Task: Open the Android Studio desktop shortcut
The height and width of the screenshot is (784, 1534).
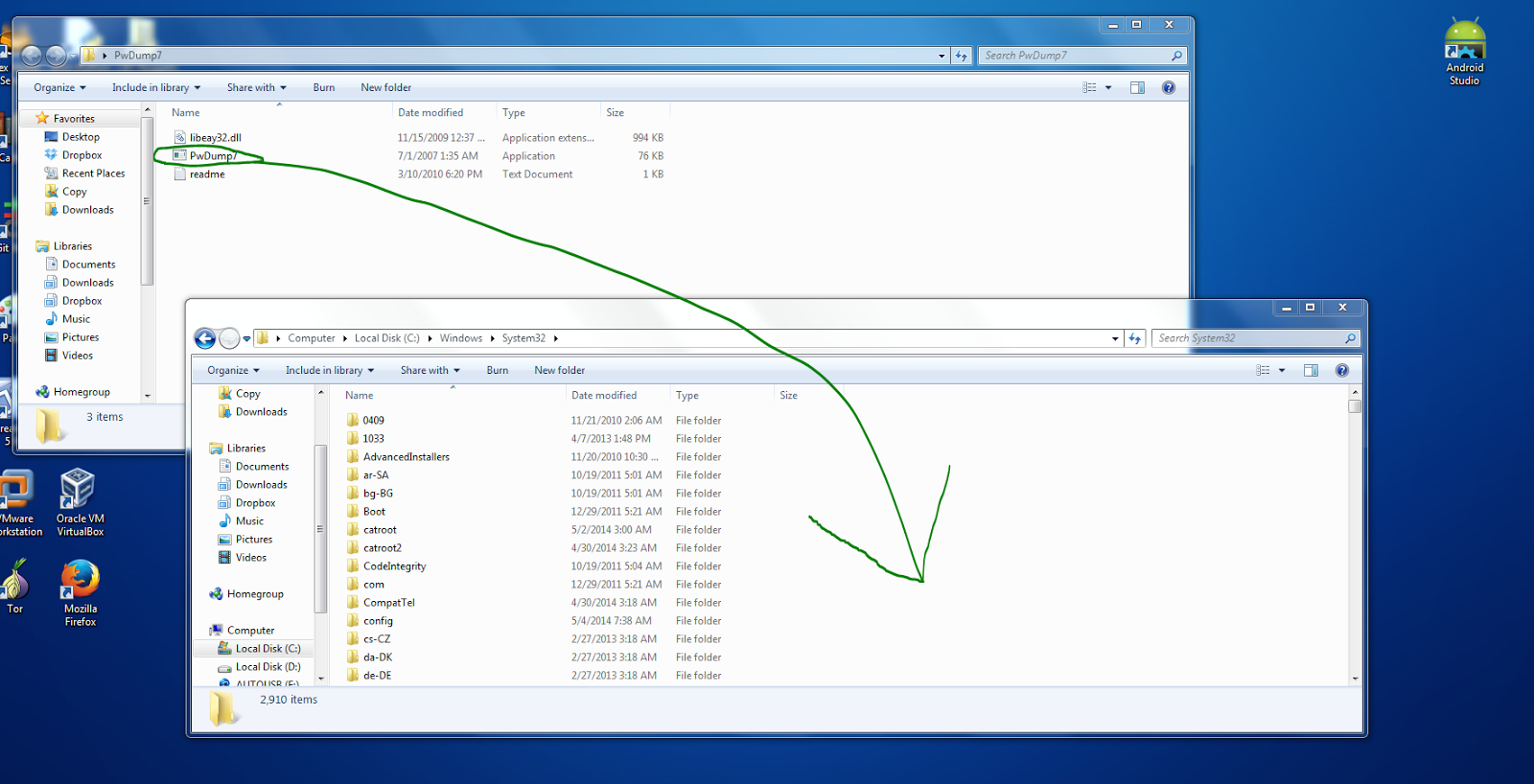Action: pyautogui.click(x=1465, y=52)
